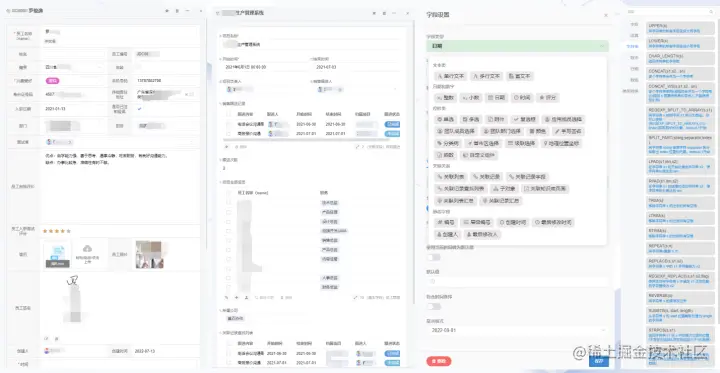Select the 附件 file field type
This screenshot has height=373, width=720.
point(496,119)
